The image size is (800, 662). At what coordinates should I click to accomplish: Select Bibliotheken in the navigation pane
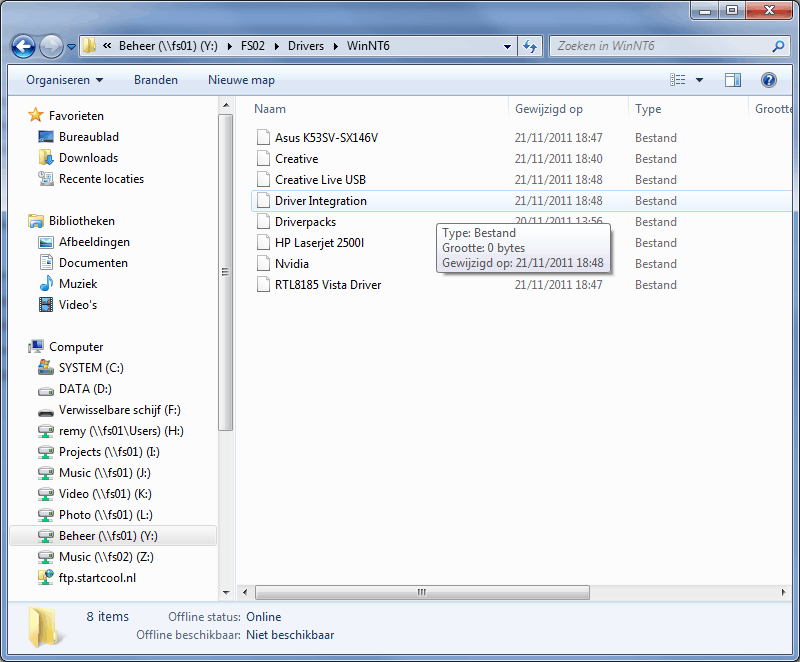click(82, 221)
